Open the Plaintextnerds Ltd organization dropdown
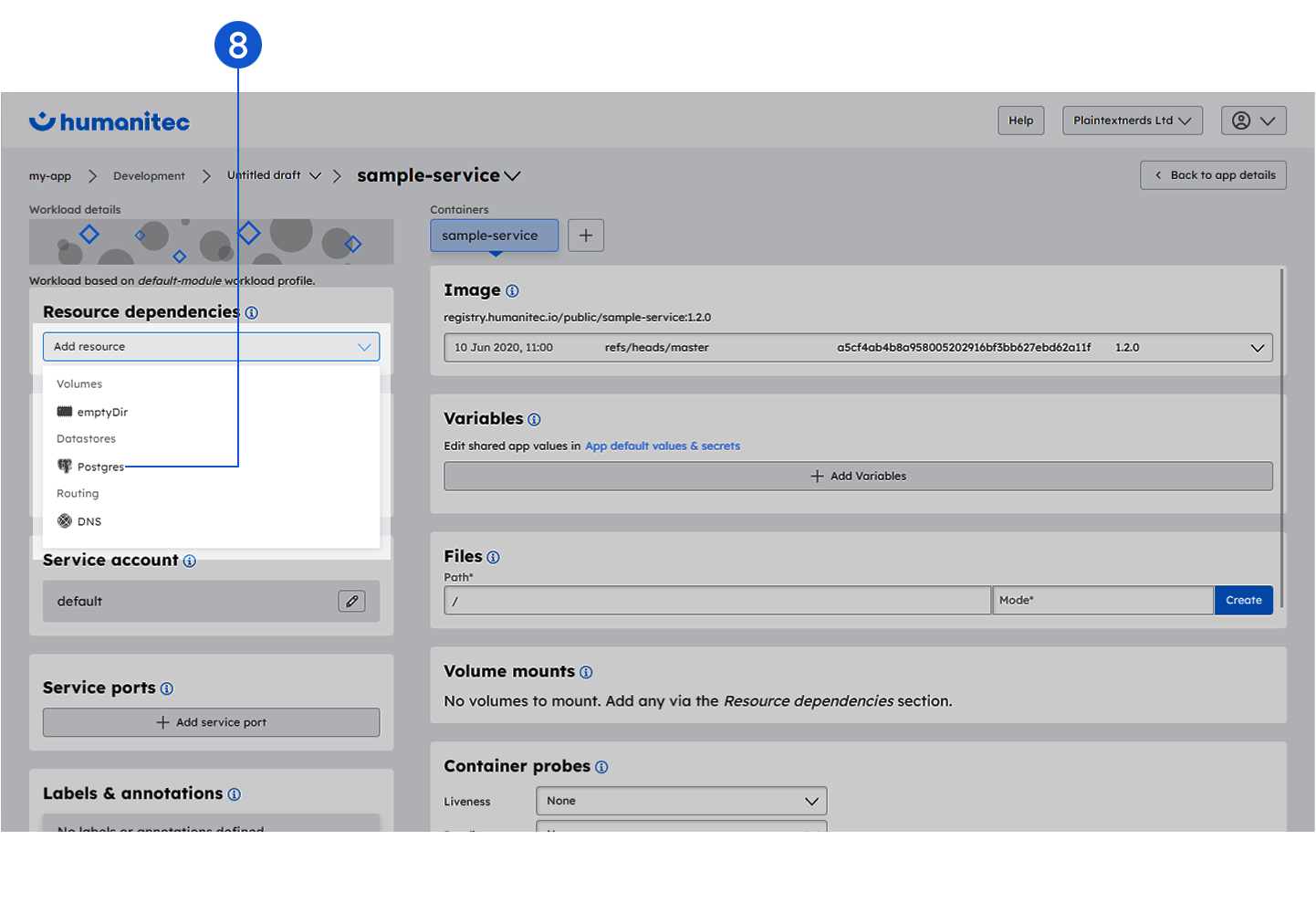Screen dimensions: 1316x924 tap(1133, 121)
